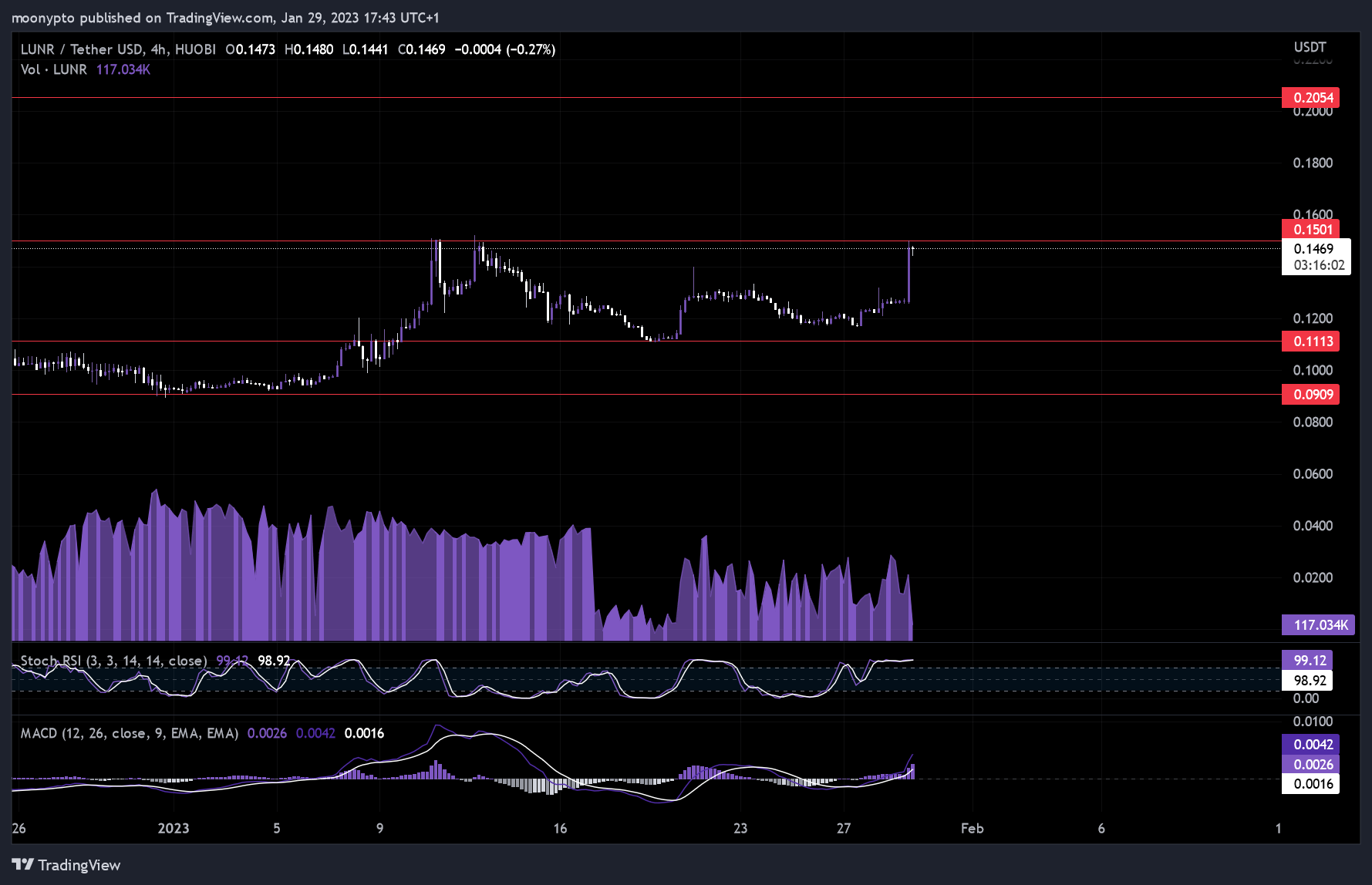Click the 0.0600 price axis tick
This screenshot has height=885, width=1372.
pos(1313,474)
